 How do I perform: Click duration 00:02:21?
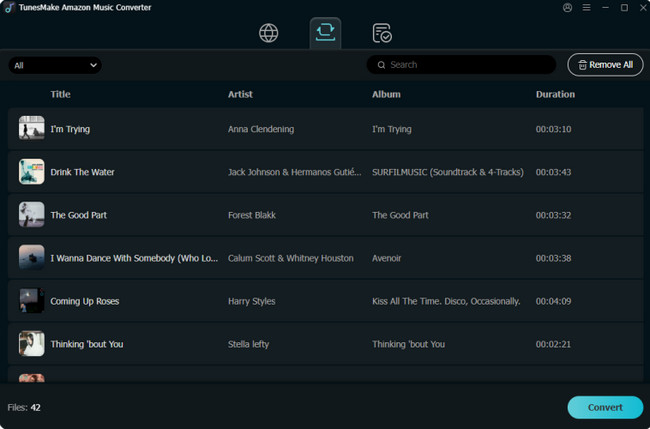(553, 344)
